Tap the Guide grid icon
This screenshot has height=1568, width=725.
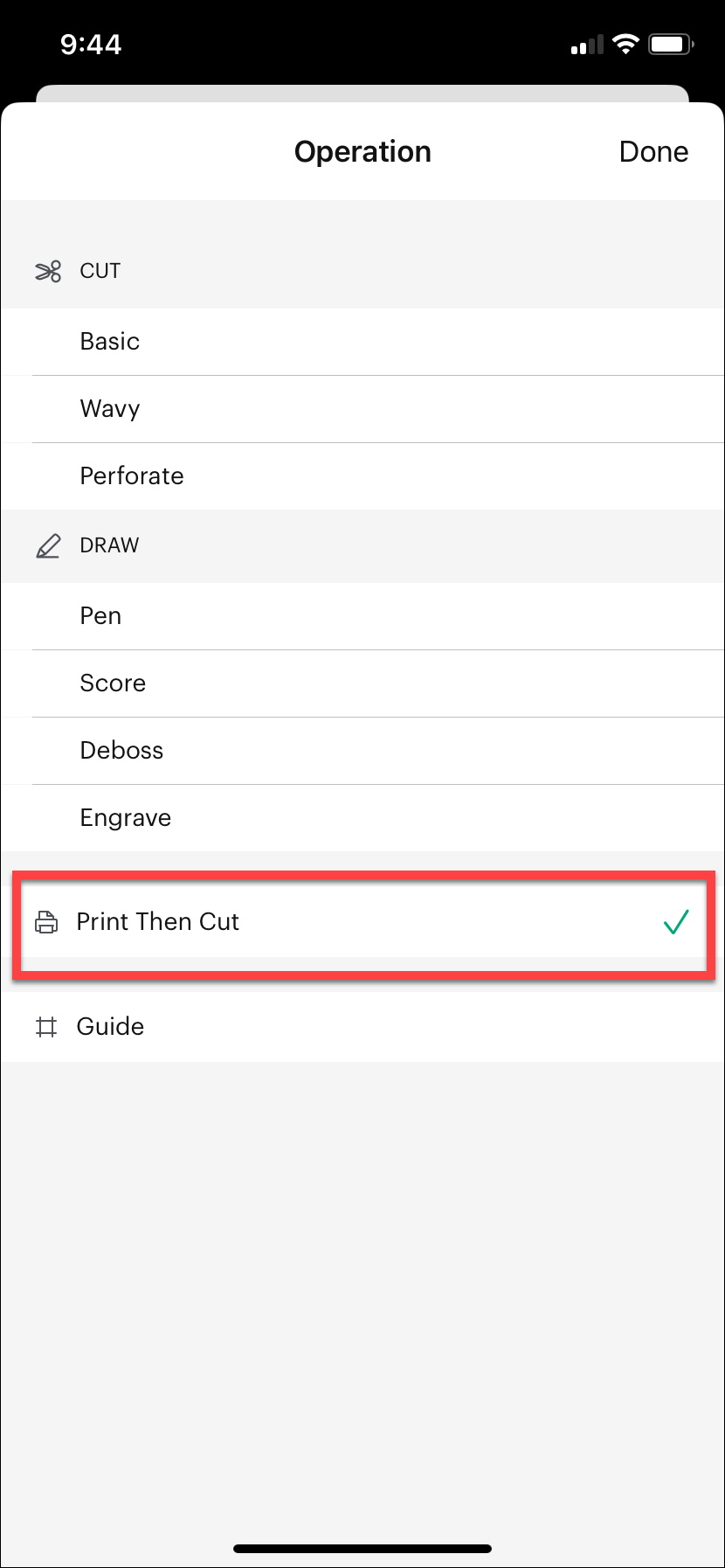pos(46,1027)
